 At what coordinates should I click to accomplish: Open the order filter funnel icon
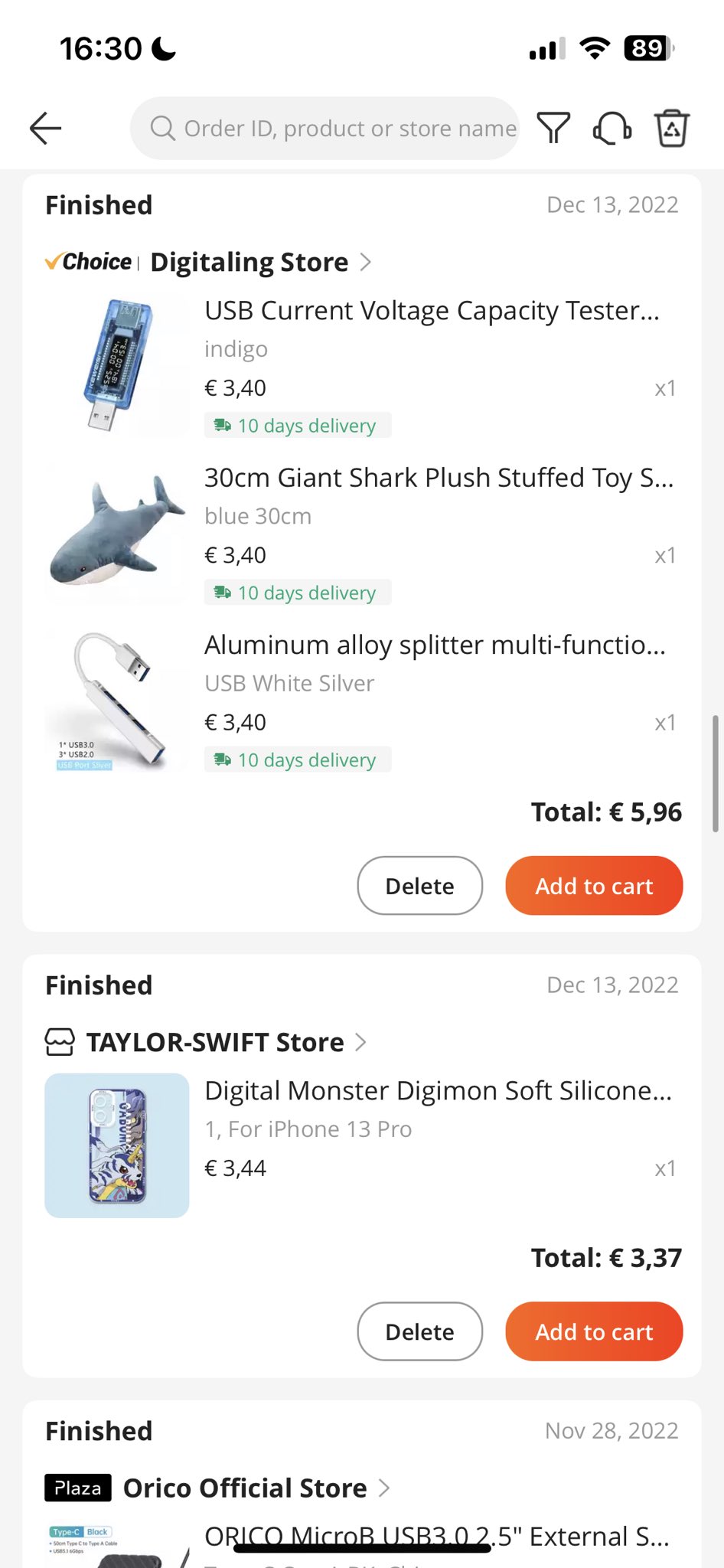[553, 128]
